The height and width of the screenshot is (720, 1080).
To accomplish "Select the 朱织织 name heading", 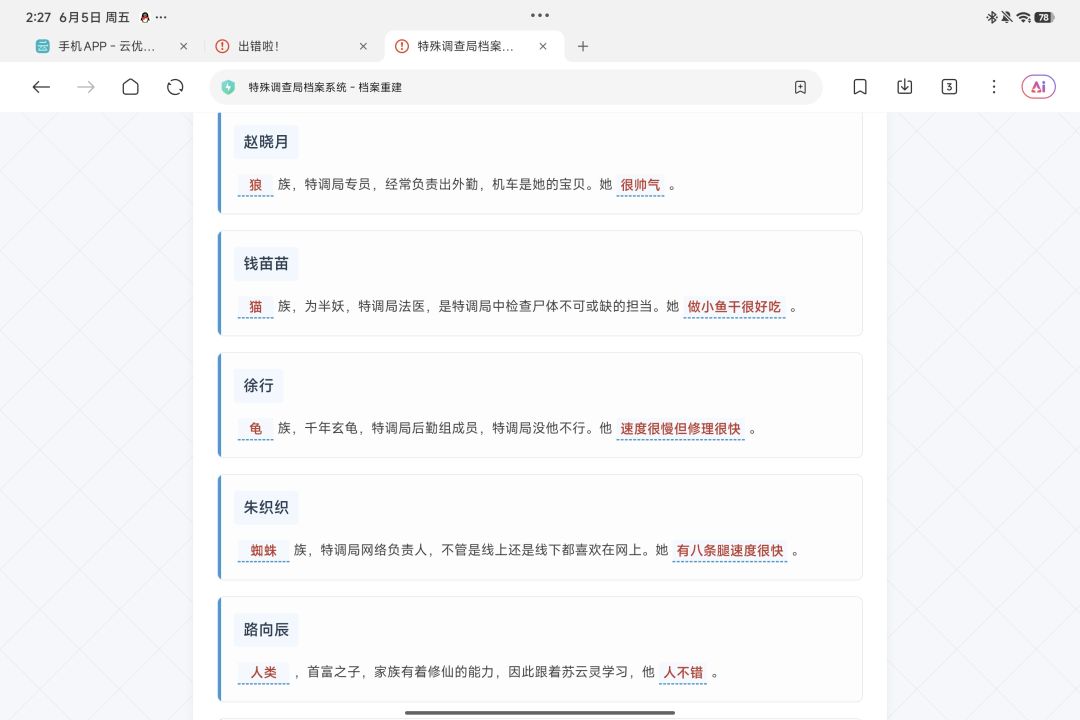I will pos(266,508).
